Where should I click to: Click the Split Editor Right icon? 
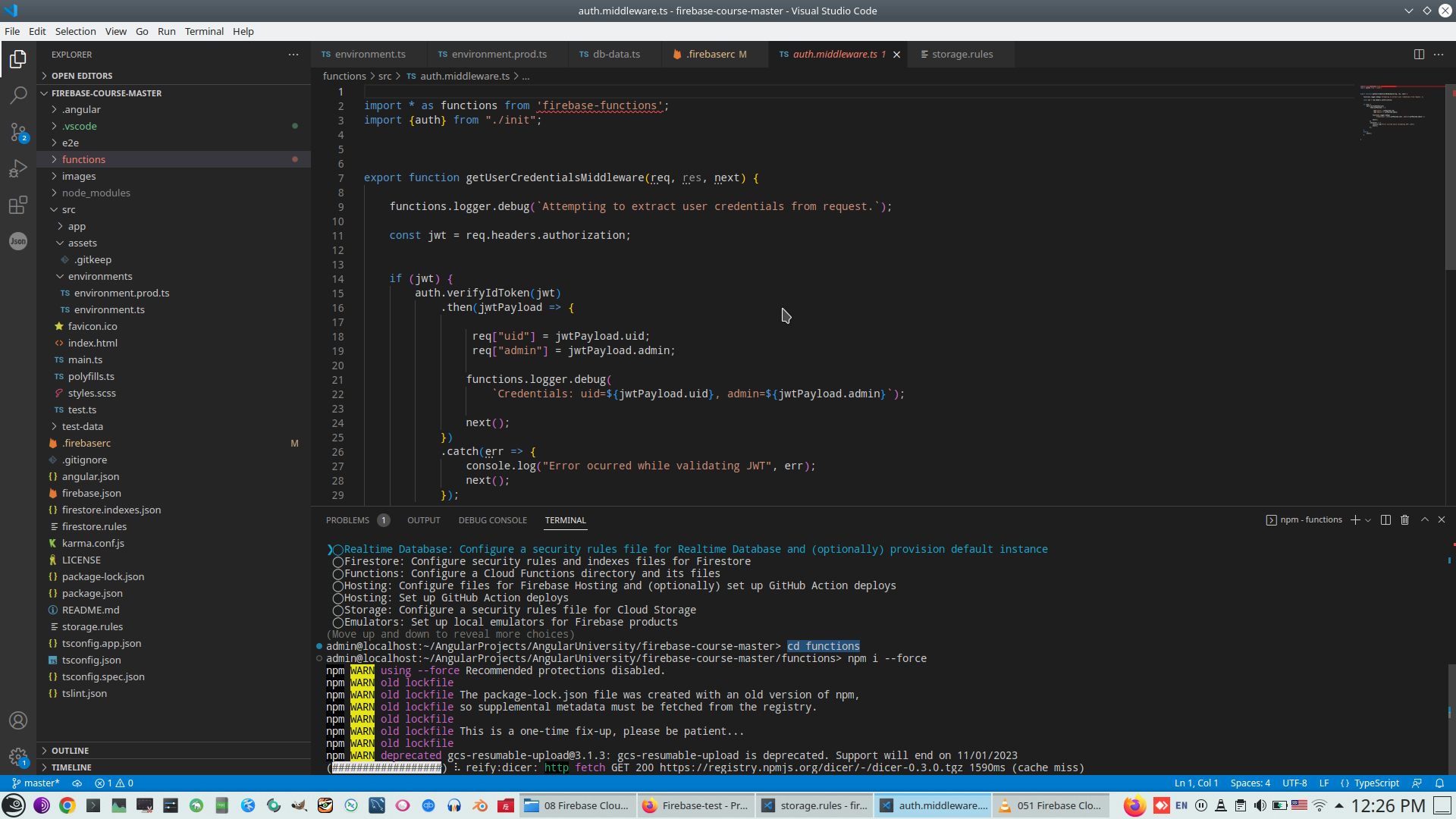pos(1418,55)
